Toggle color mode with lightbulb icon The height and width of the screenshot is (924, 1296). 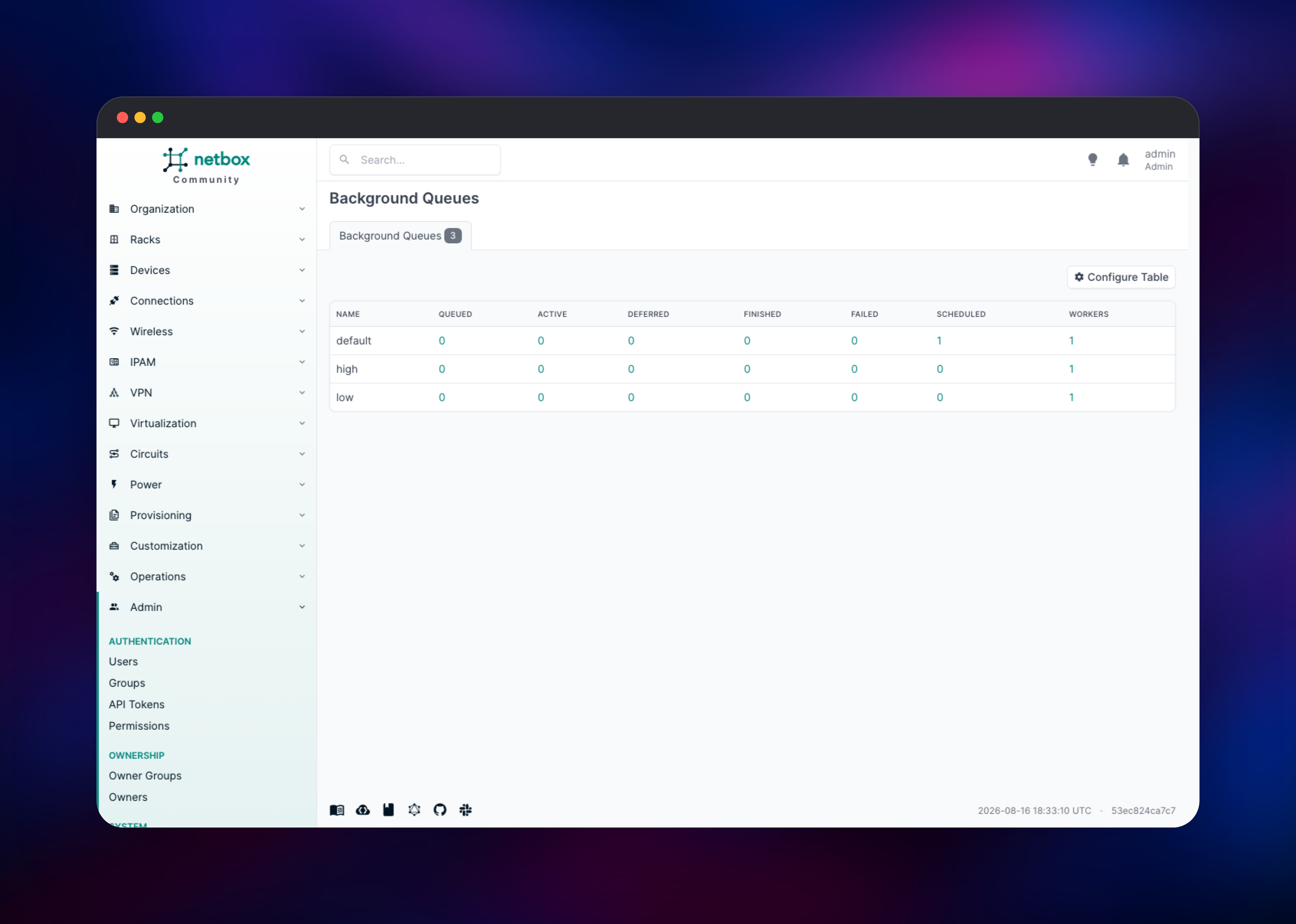coord(1092,160)
